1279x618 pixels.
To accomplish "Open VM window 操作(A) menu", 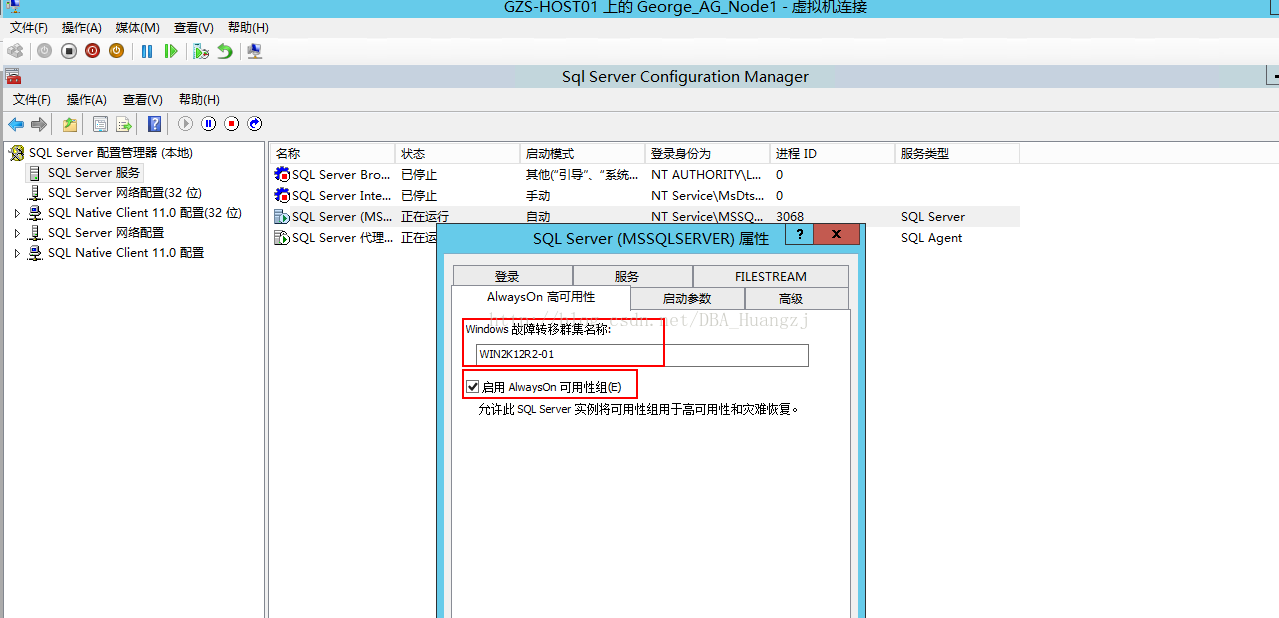I will point(82,28).
